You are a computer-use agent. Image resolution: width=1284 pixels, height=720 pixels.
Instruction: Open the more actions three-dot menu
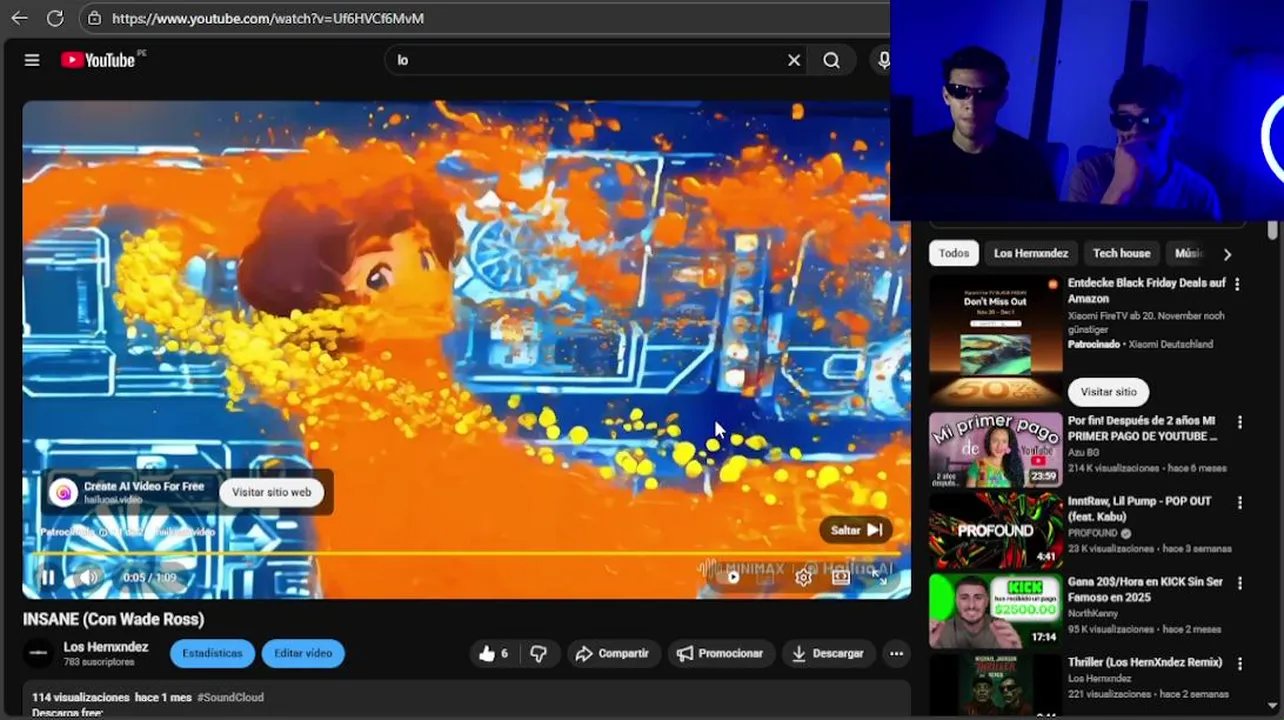[896, 653]
